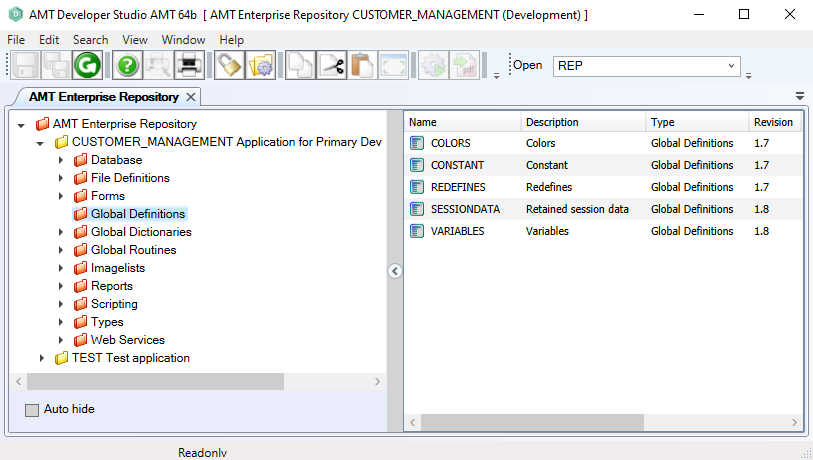Sort list by the Type column header
This screenshot has width=813, height=460.
pos(697,122)
